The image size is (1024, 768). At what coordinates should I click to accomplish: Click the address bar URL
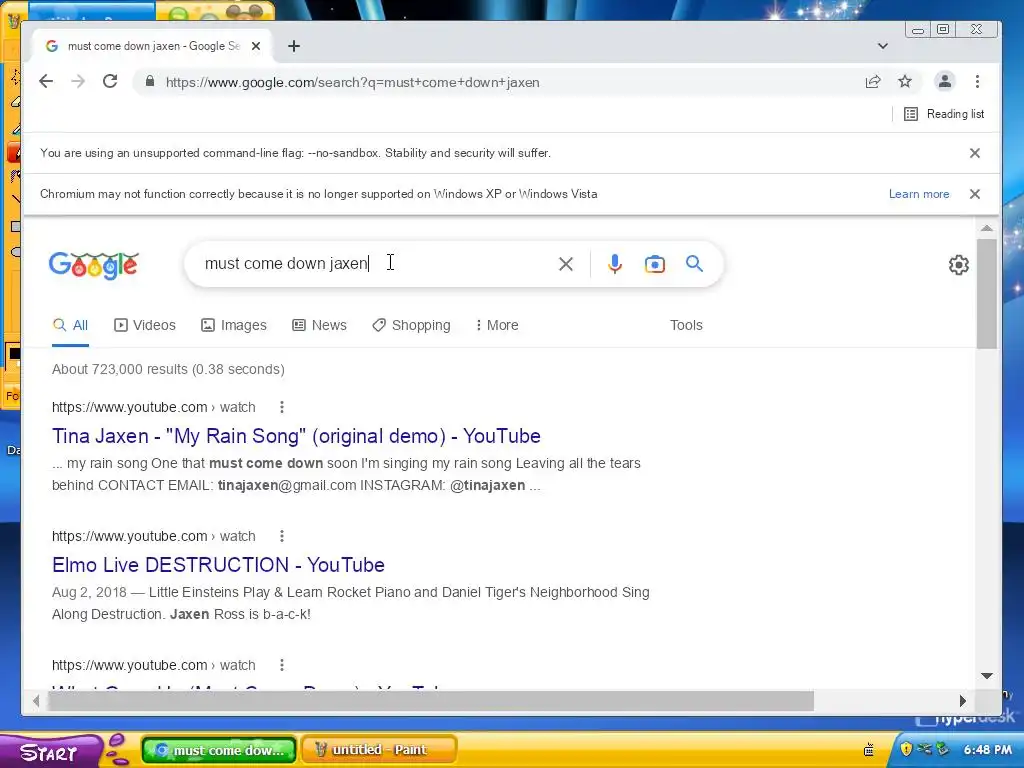click(x=353, y=82)
